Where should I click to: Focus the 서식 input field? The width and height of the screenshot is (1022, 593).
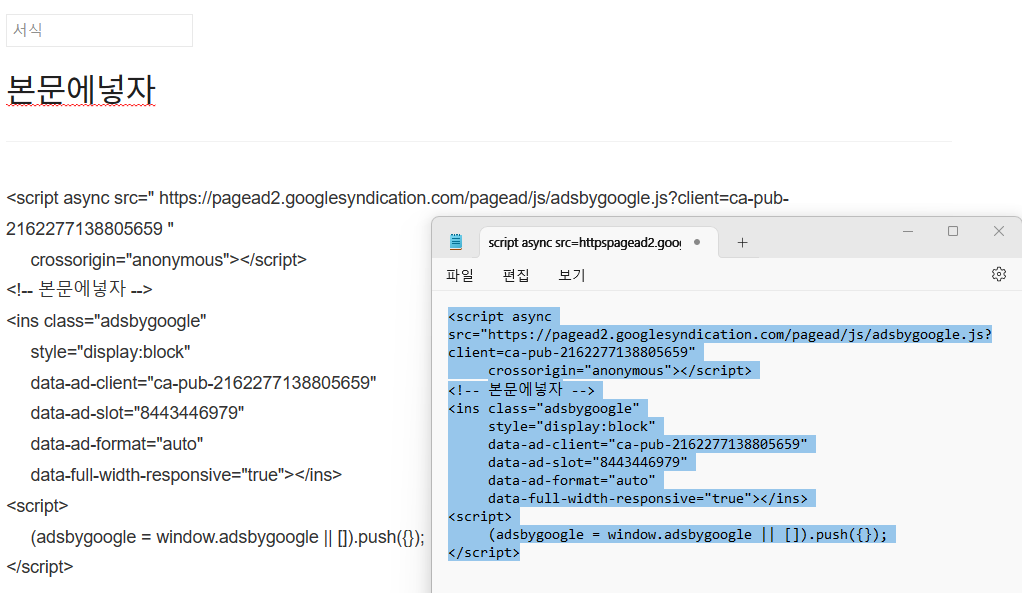(99, 31)
